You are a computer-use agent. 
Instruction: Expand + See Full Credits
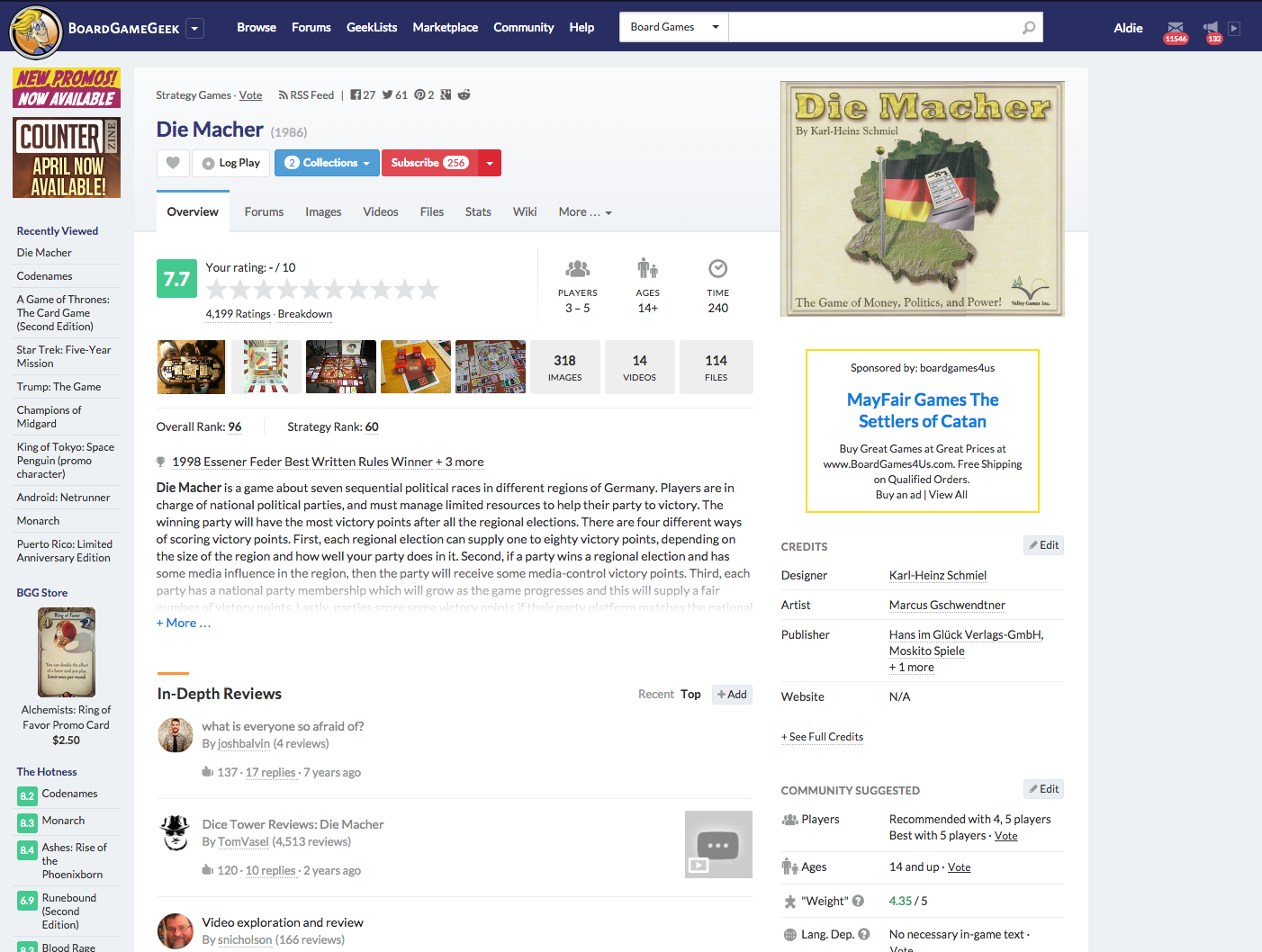(x=822, y=737)
